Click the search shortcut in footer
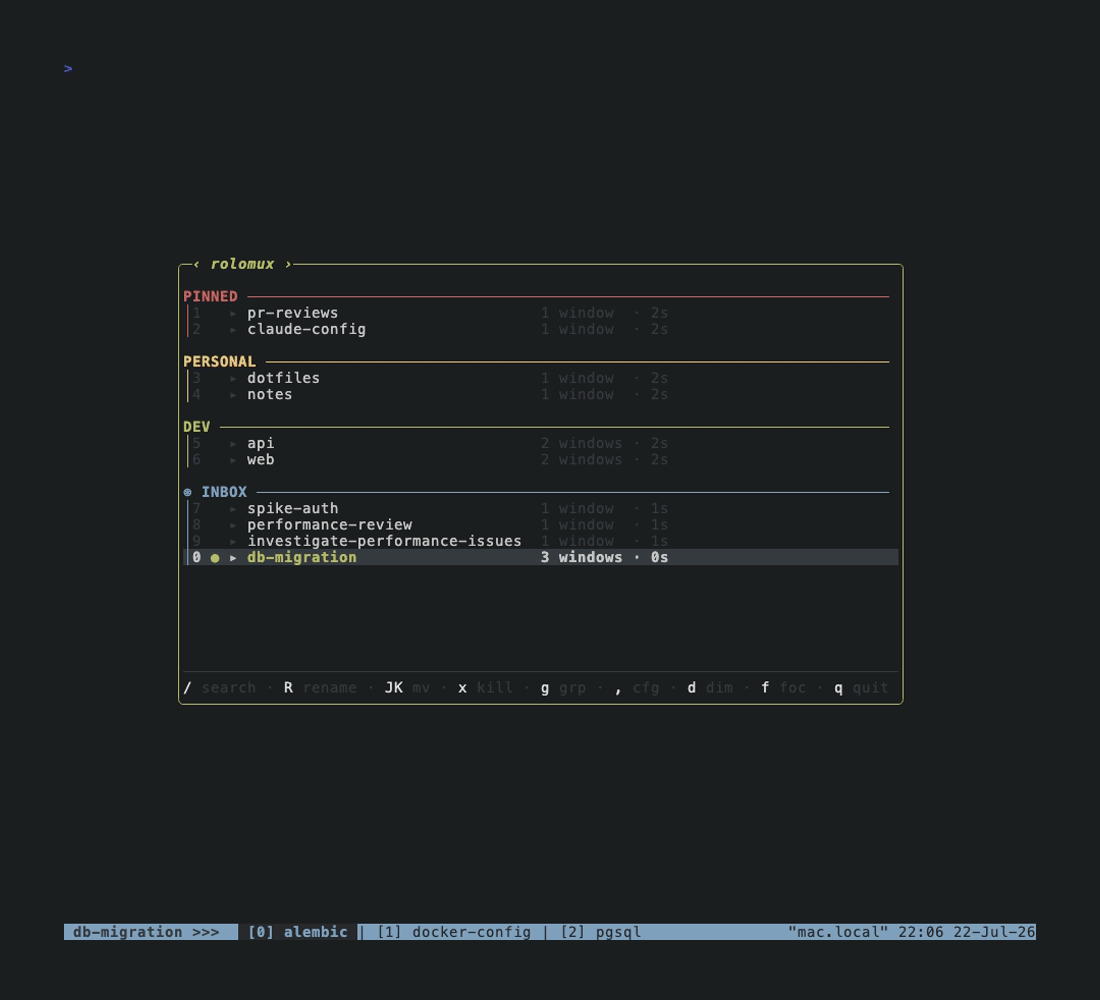This screenshot has width=1100, height=1000. (x=220, y=688)
